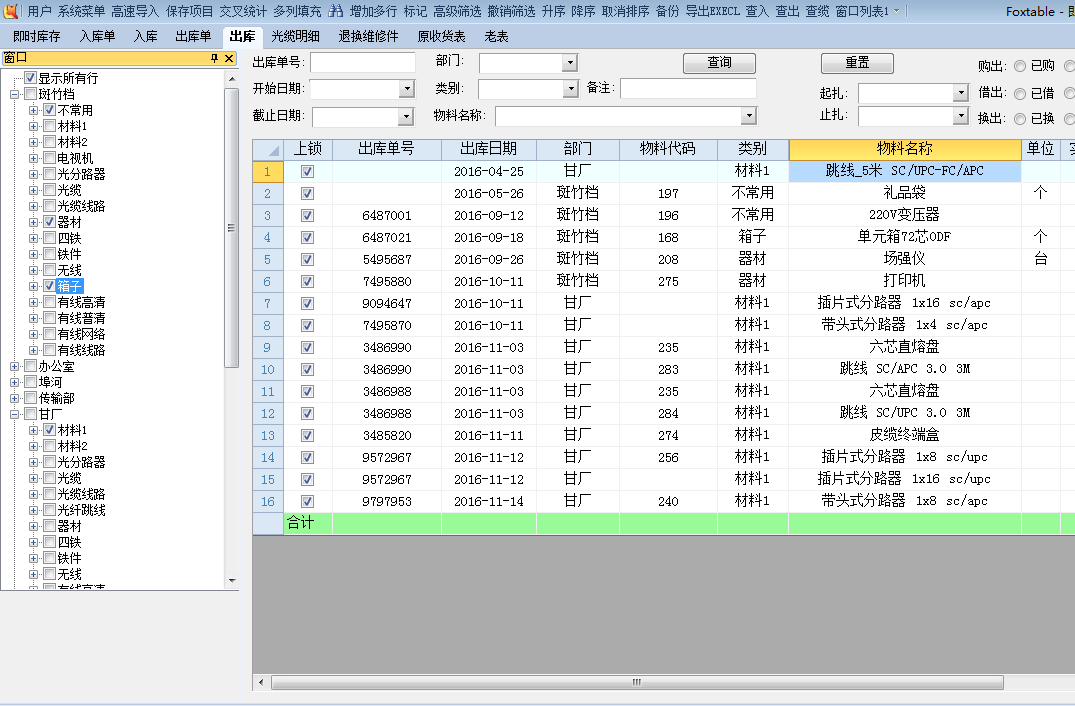Viewport: 1075px width, 706px height.
Task: Click the tree panel vertical scrollbar thumb
Action: pos(232,228)
